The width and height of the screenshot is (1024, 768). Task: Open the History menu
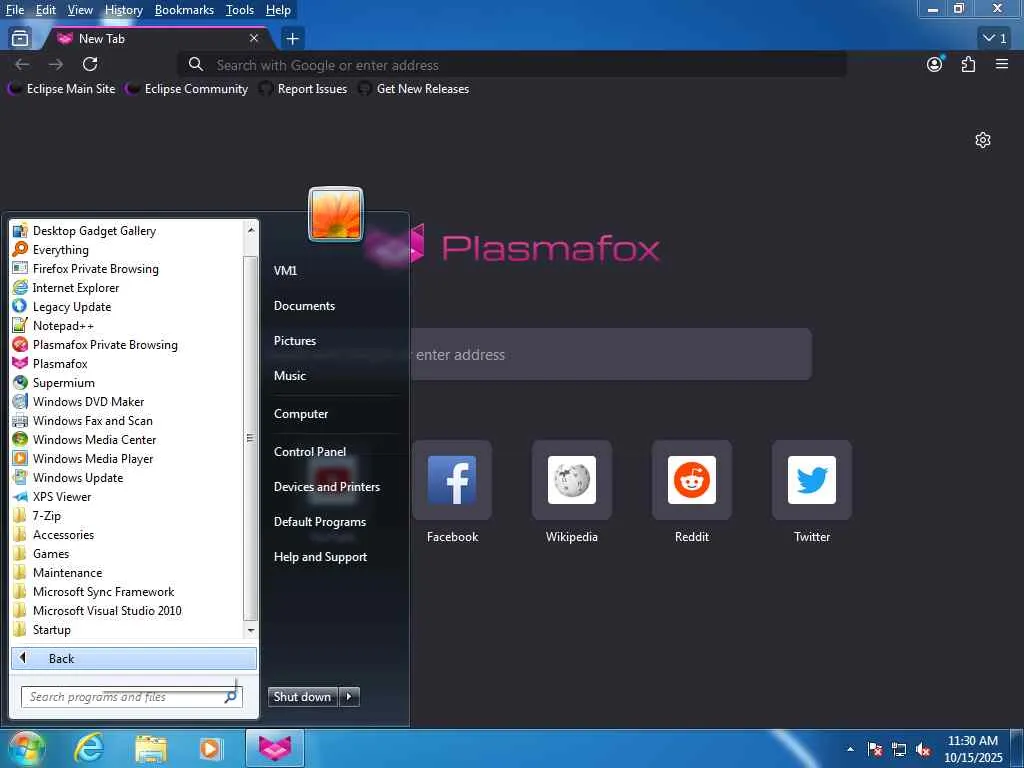pyautogui.click(x=123, y=10)
